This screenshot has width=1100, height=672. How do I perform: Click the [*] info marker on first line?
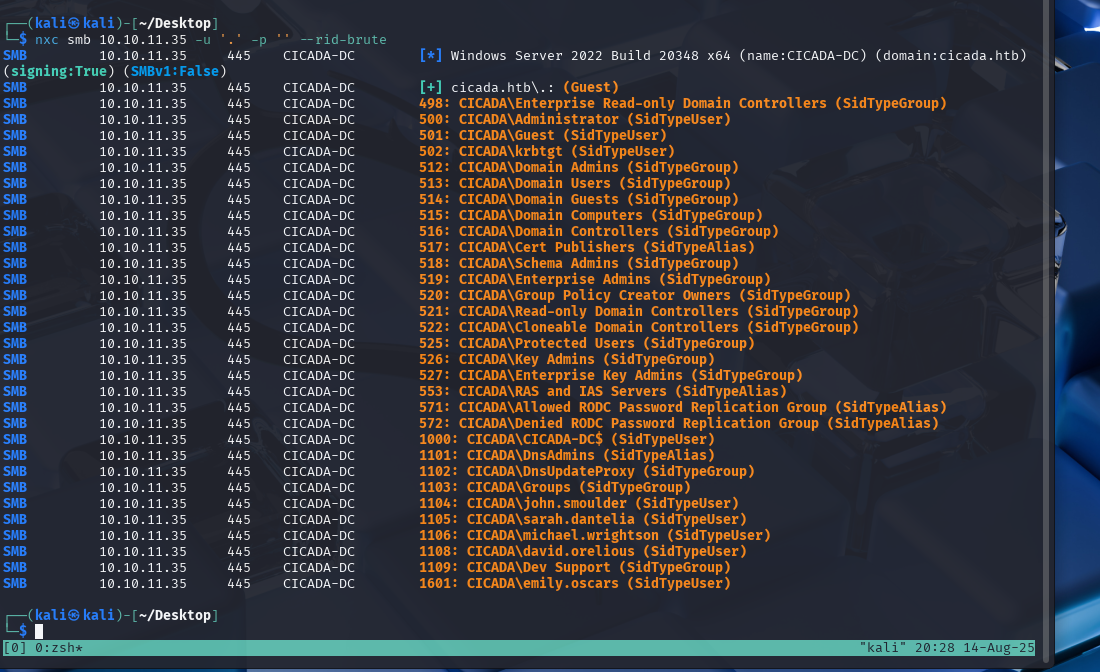(x=431, y=55)
